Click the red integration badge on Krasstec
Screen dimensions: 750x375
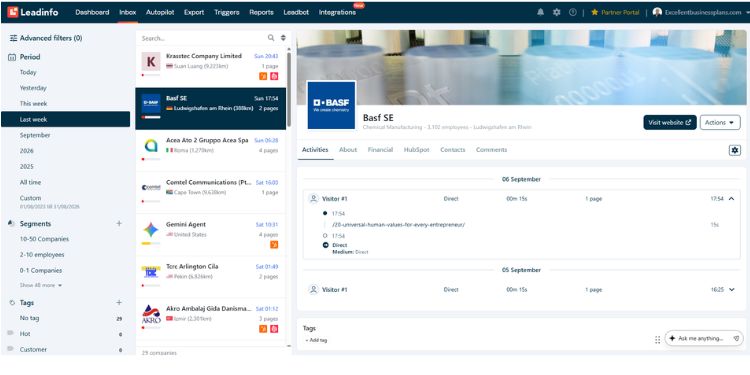(274, 76)
